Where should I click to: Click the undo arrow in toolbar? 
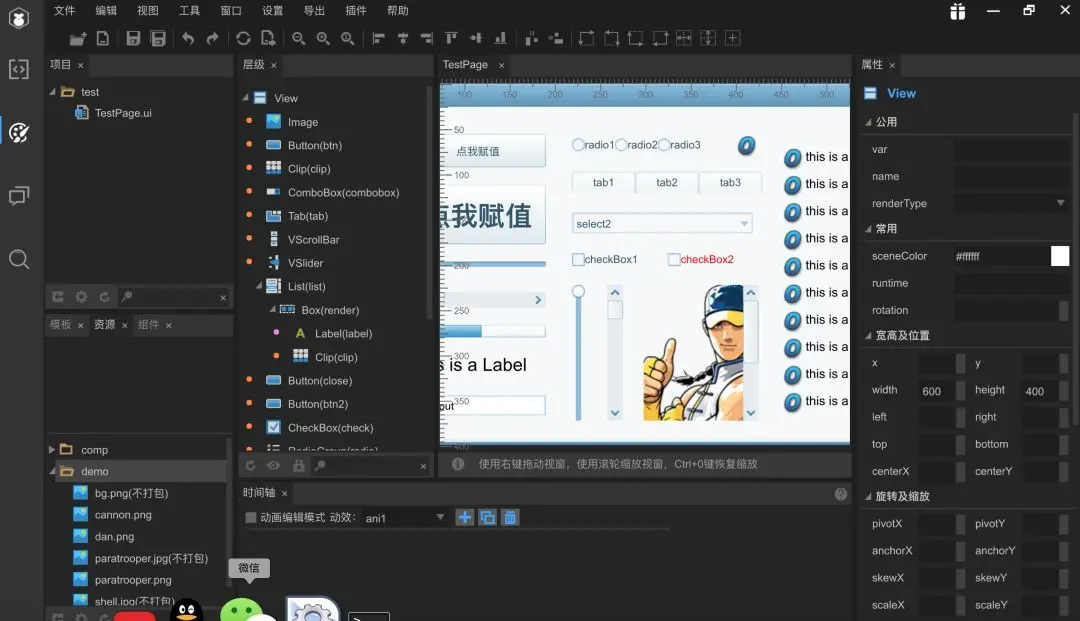tap(187, 39)
